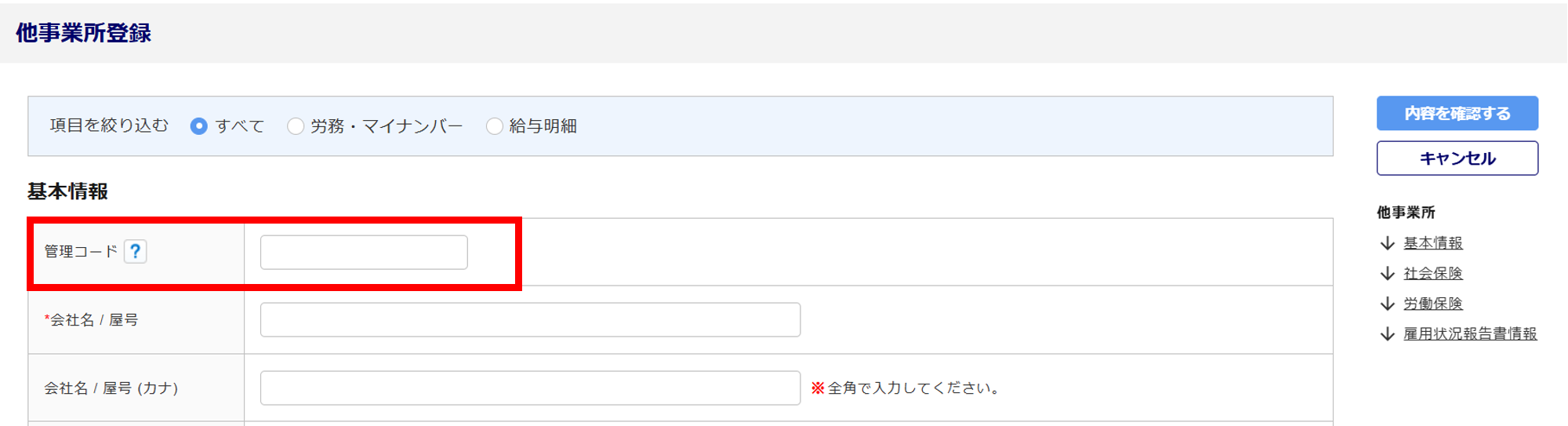
Task: Jump to 労働保険 section link
Action: point(1432,304)
